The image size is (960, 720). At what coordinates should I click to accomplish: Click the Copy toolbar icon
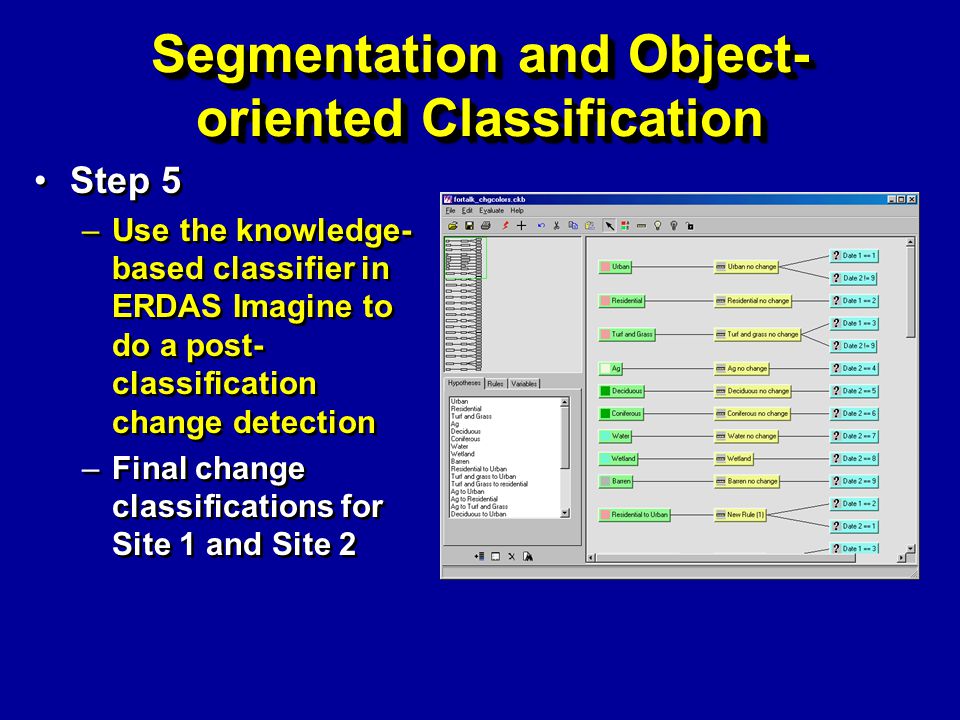[573, 226]
